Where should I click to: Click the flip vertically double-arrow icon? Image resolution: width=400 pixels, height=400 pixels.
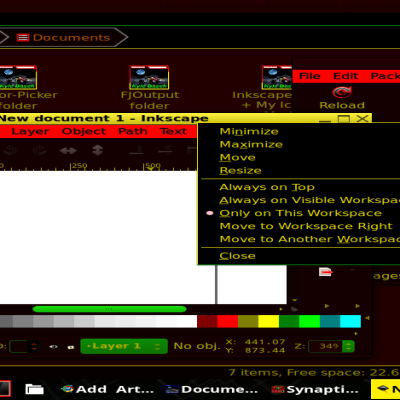[x=97, y=150]
